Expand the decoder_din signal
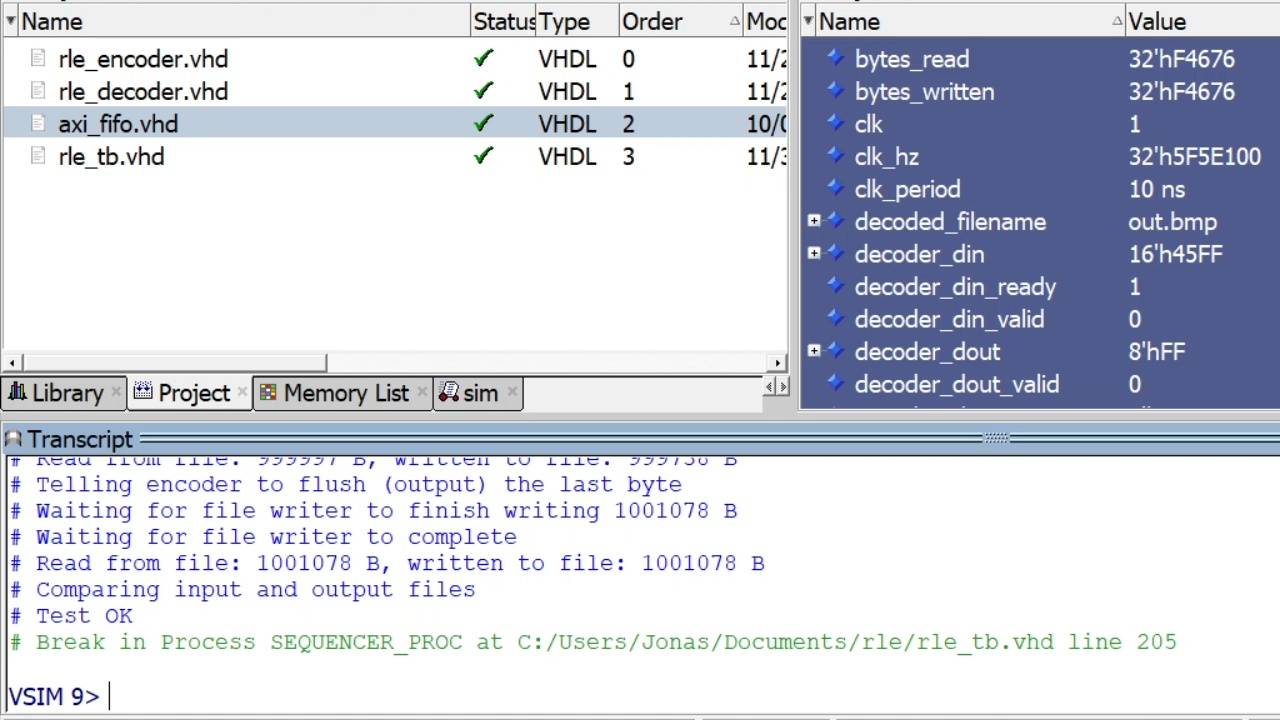Viewport: 1280px width, 720px height. point(814,254)
